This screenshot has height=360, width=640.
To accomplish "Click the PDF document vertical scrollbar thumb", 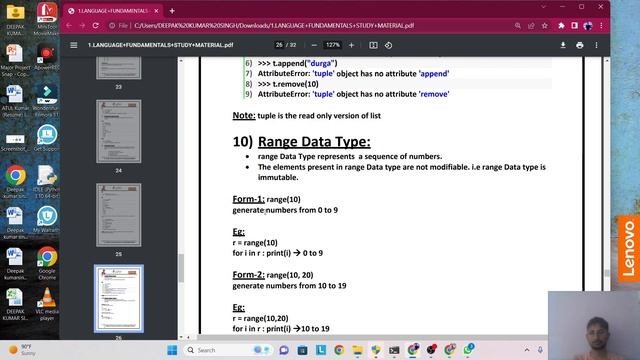I will [607, 273].
